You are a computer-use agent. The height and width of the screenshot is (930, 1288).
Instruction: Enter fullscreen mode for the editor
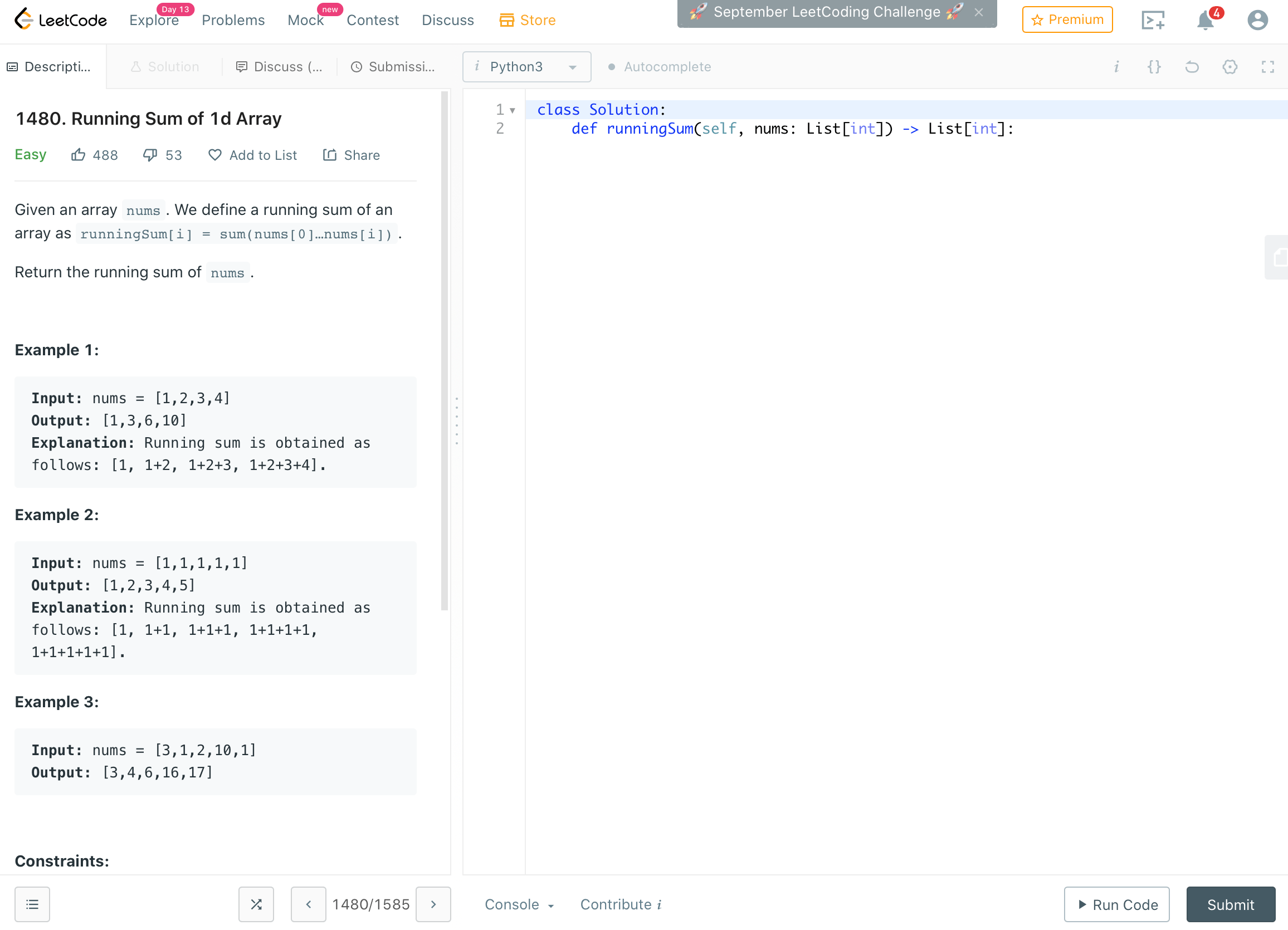[1267, 66]
